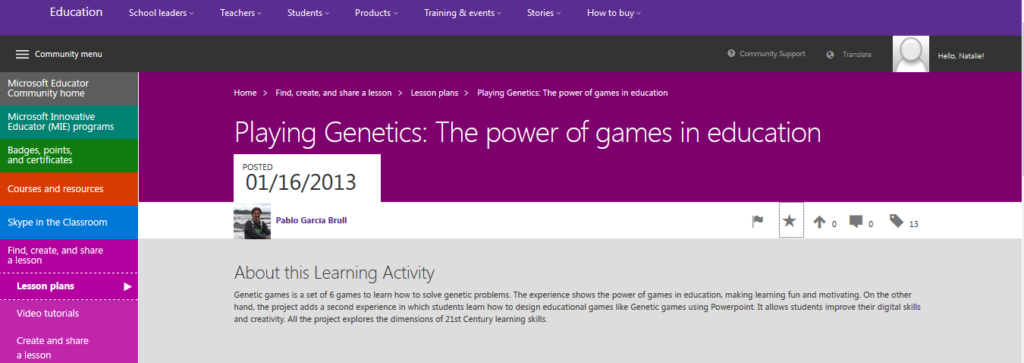
Task: Expand the Products dropdown menu
Action: click(376, 13)
